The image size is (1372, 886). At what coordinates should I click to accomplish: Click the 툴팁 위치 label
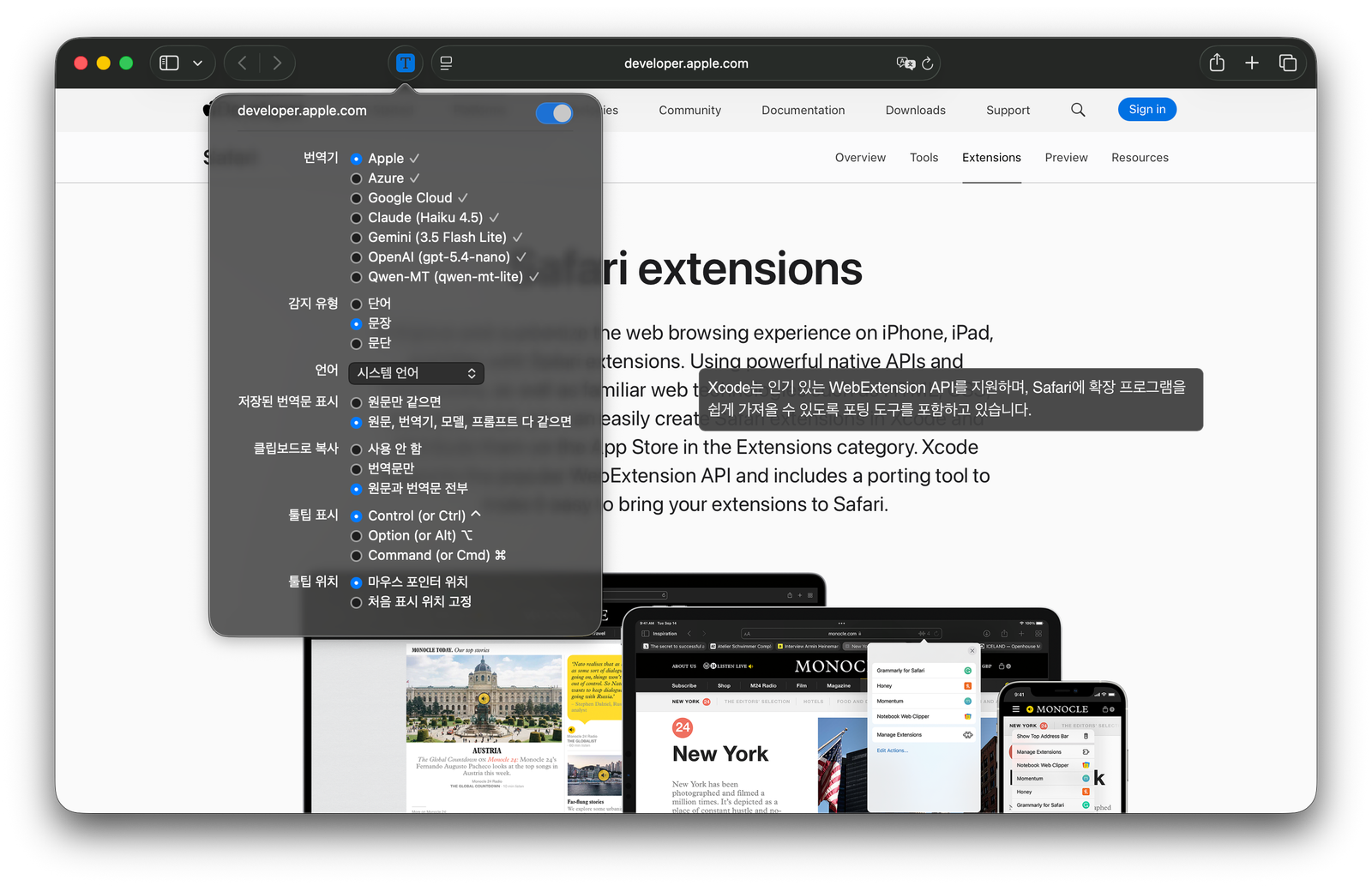313,582
